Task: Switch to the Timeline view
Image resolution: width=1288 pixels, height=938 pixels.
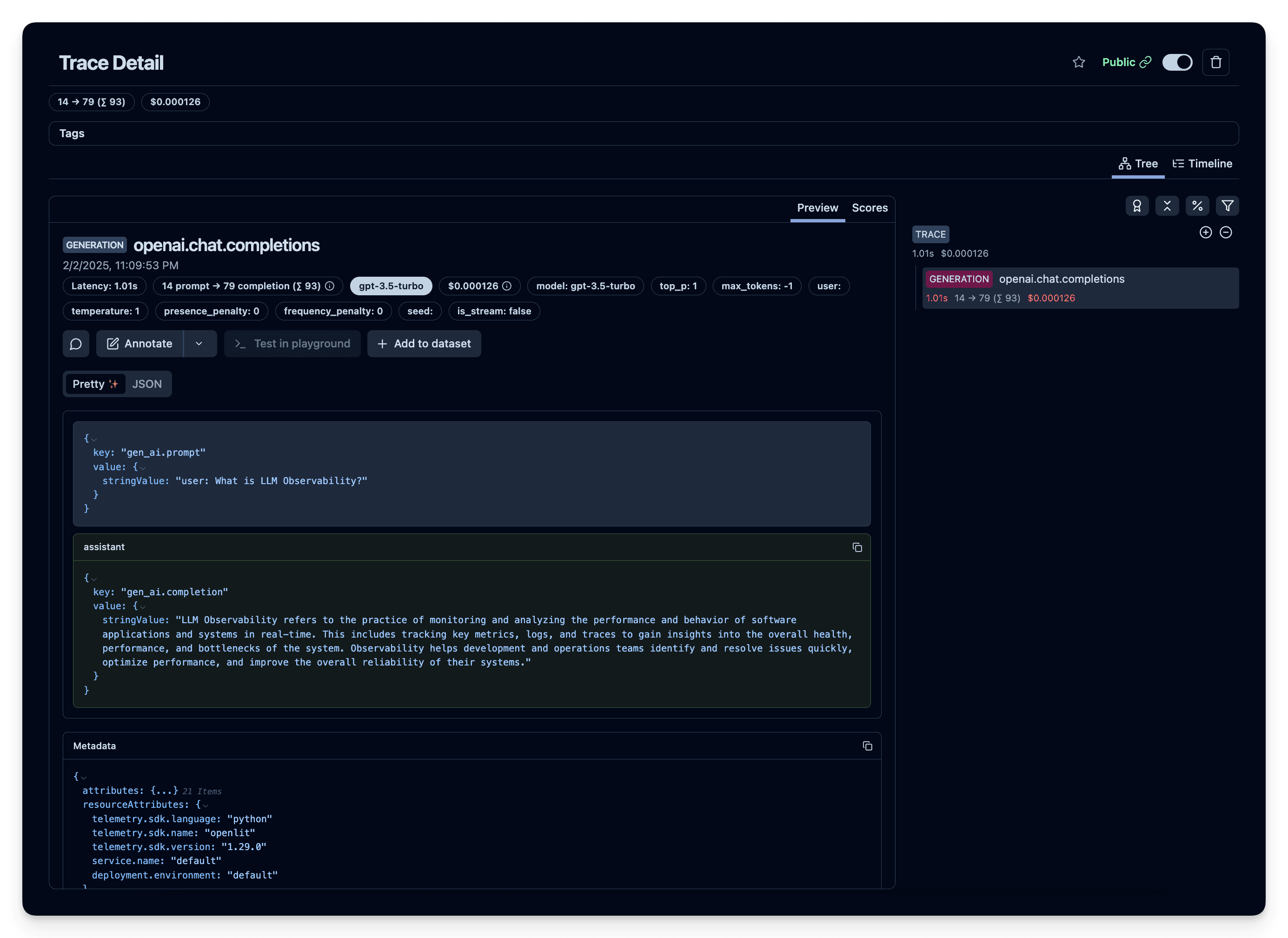Action: tap(1202, 164)
